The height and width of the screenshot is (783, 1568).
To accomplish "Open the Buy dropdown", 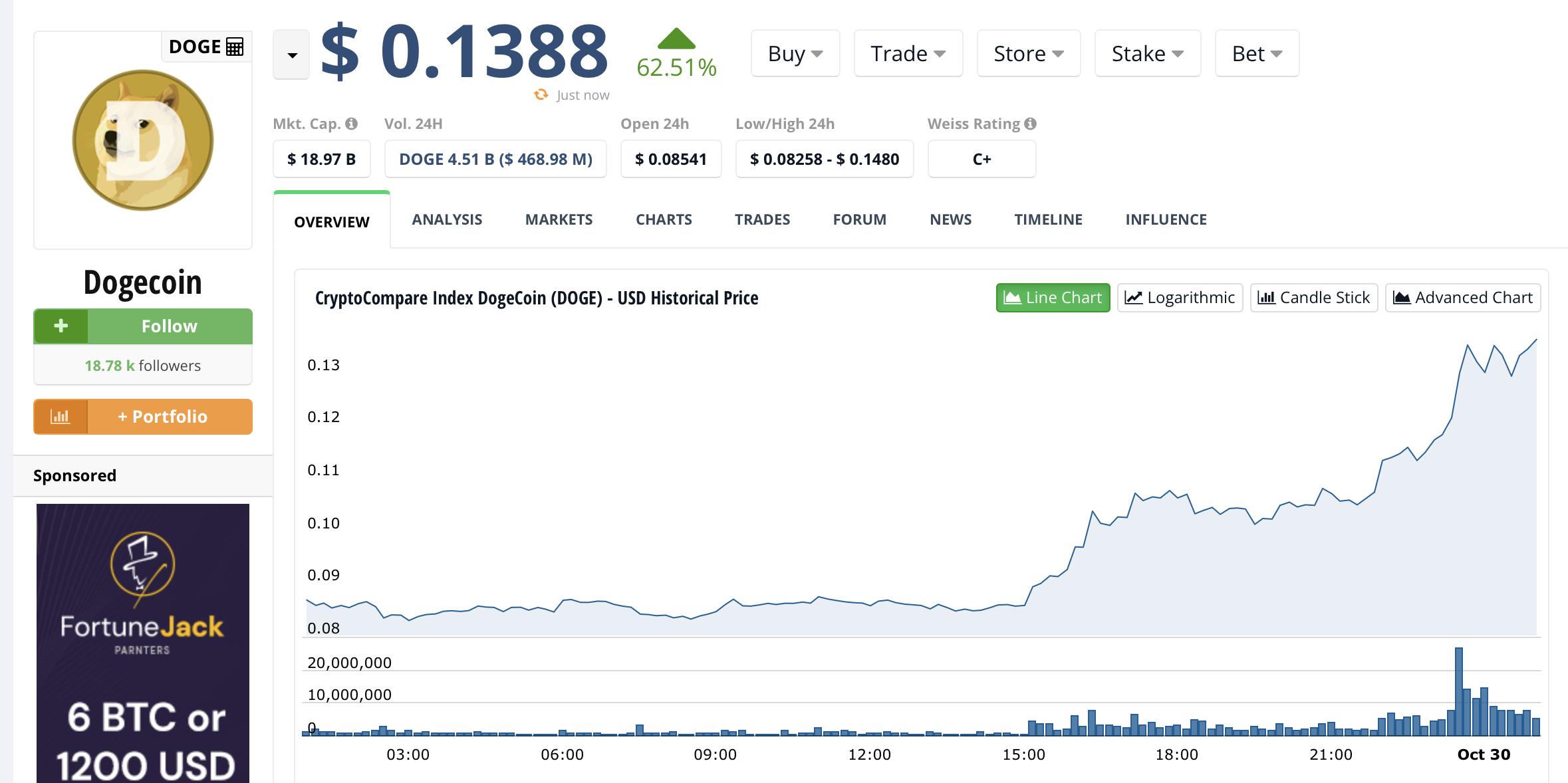I will point(795,53).
